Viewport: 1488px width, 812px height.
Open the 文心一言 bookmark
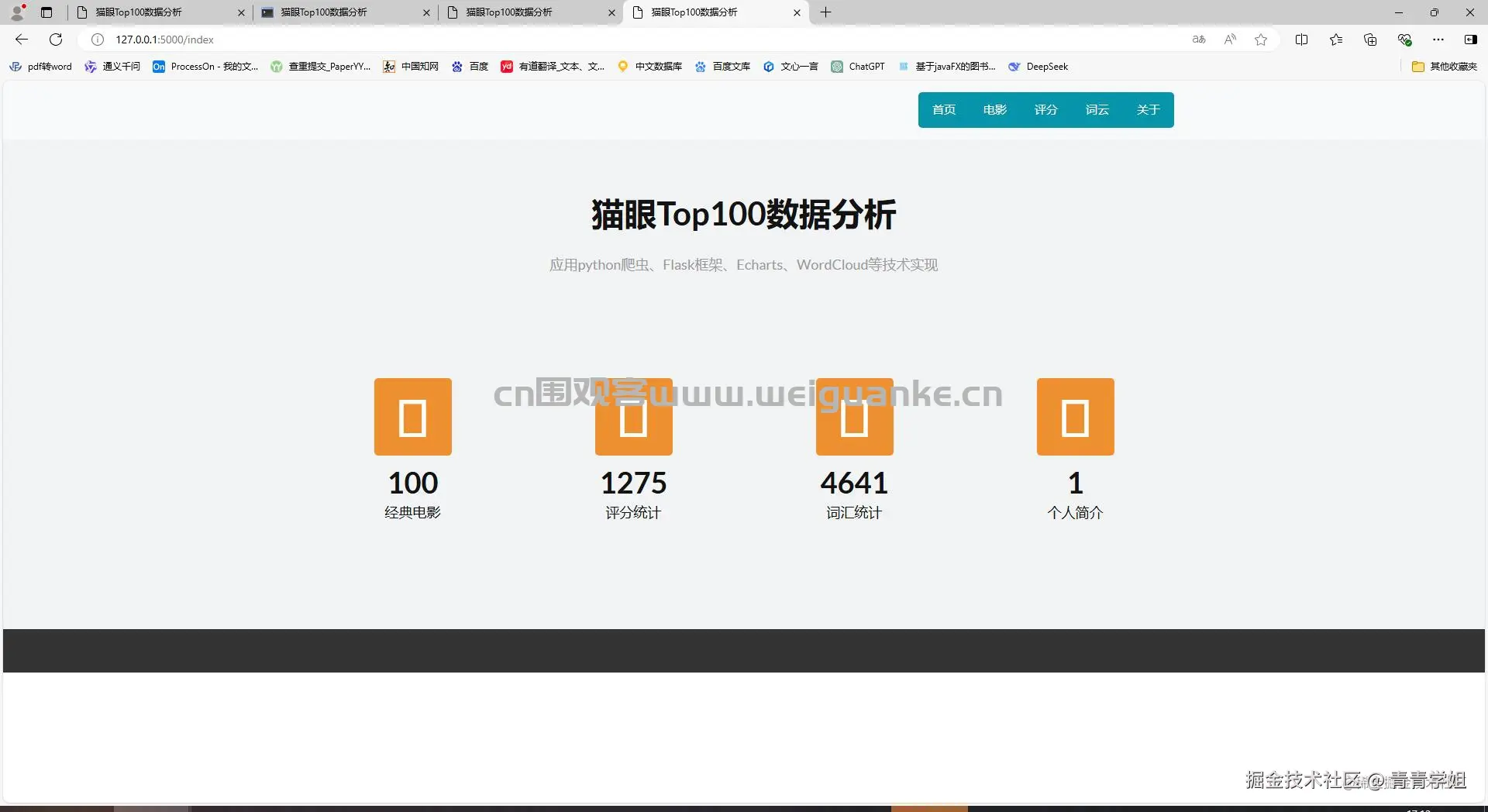pos(790,67)
